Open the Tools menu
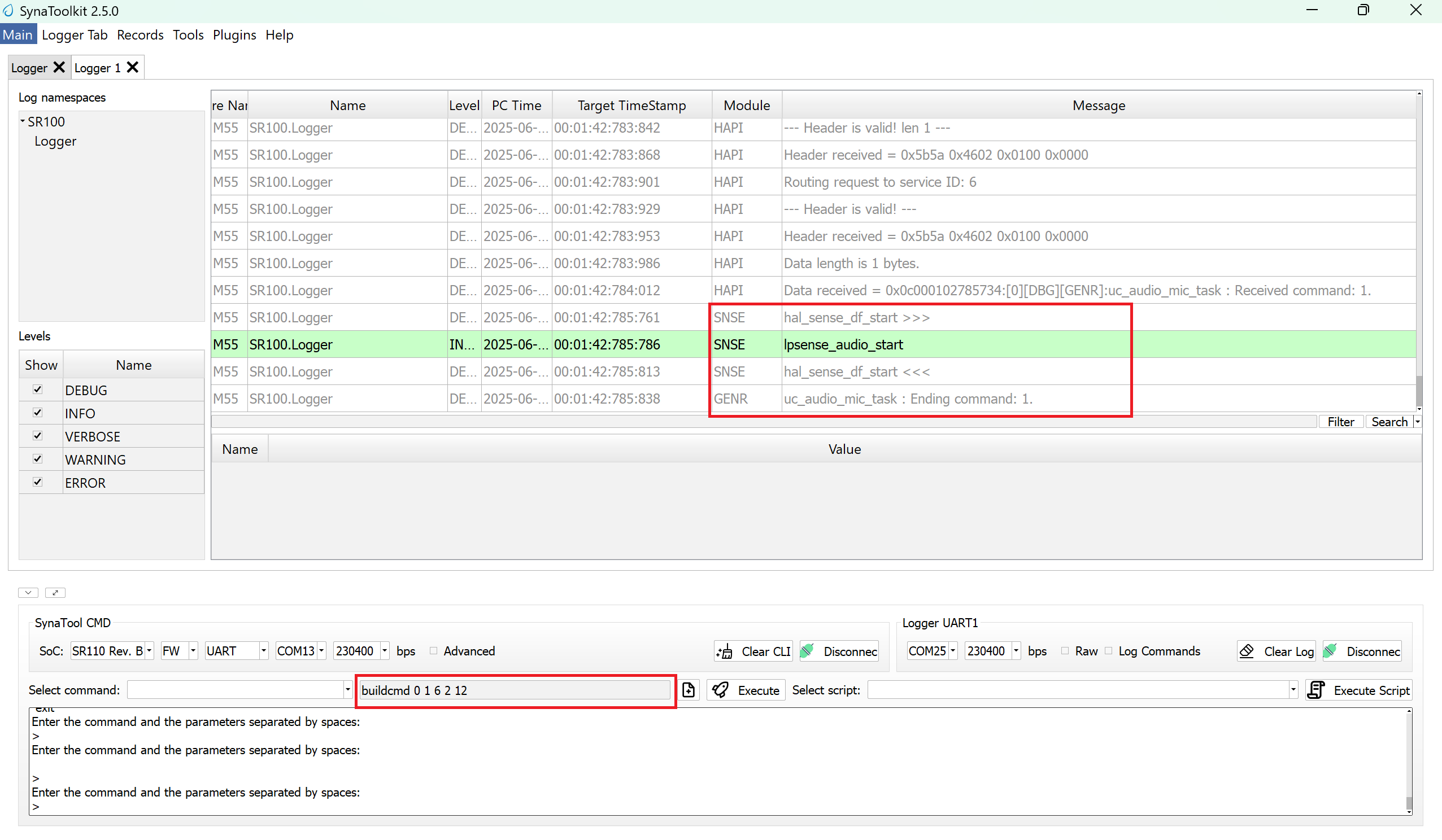 pyautogui.click(x=188, y=35)
